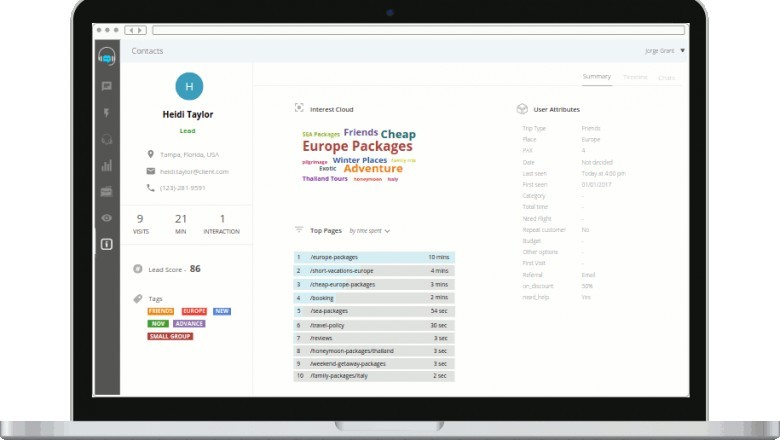Open the 'by time spent' sort dropdown
Image resolution: width=780 pixels, height=440 pixels.
coord(369,231)
